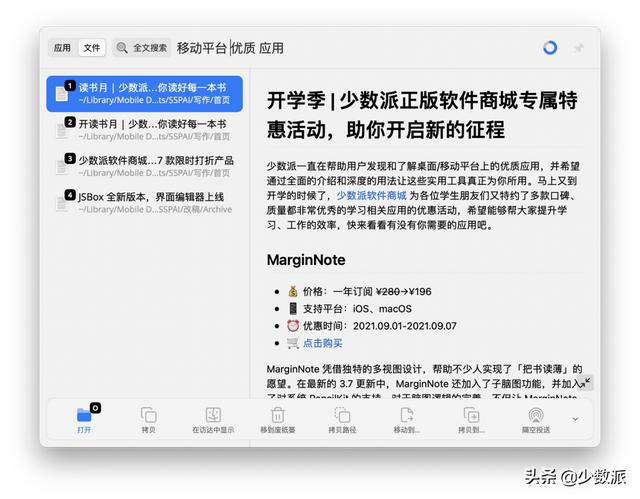Click the pin icon at top right
Screen dimensions: 640x499
579,48
